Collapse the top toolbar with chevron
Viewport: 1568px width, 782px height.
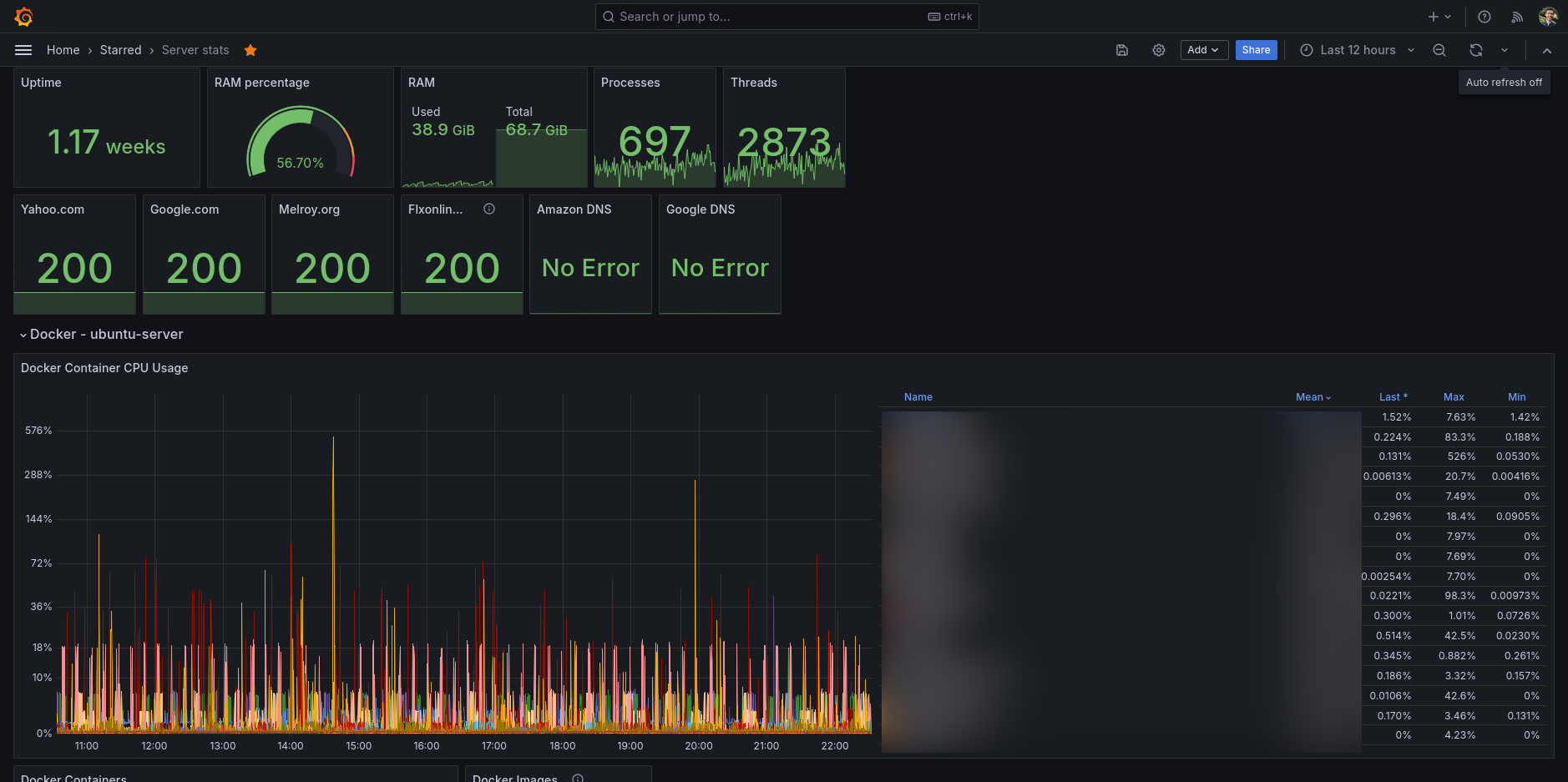1547,50
